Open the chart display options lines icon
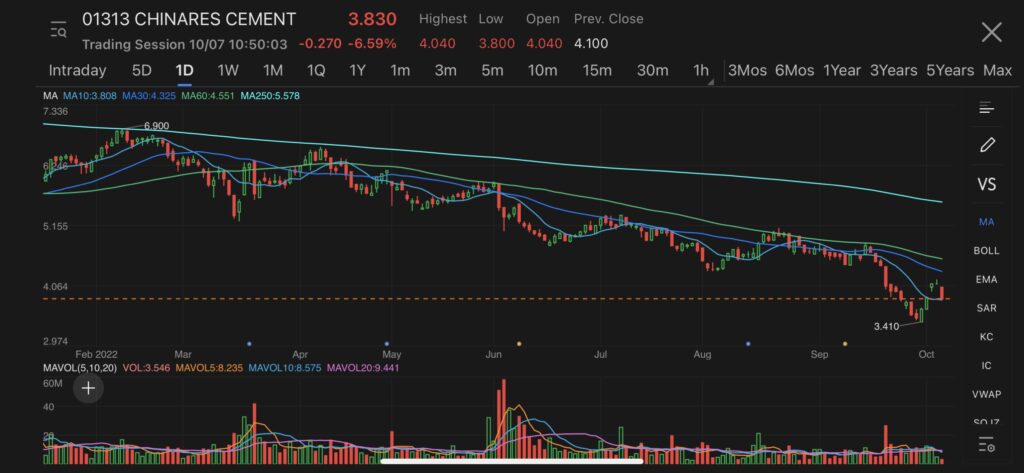The height and width of the screenshot is (473, 1024). click(986, 108)
